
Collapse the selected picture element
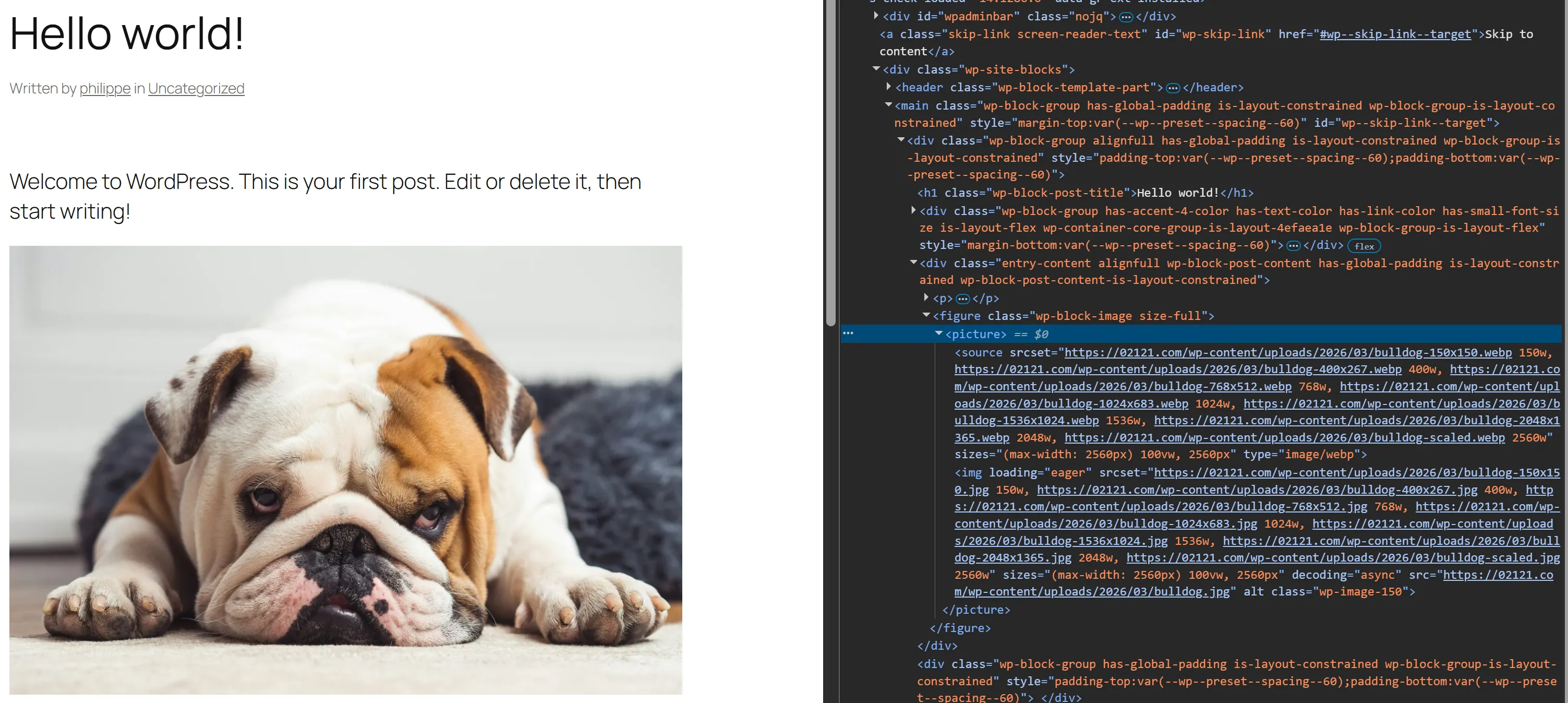(938, 333)
